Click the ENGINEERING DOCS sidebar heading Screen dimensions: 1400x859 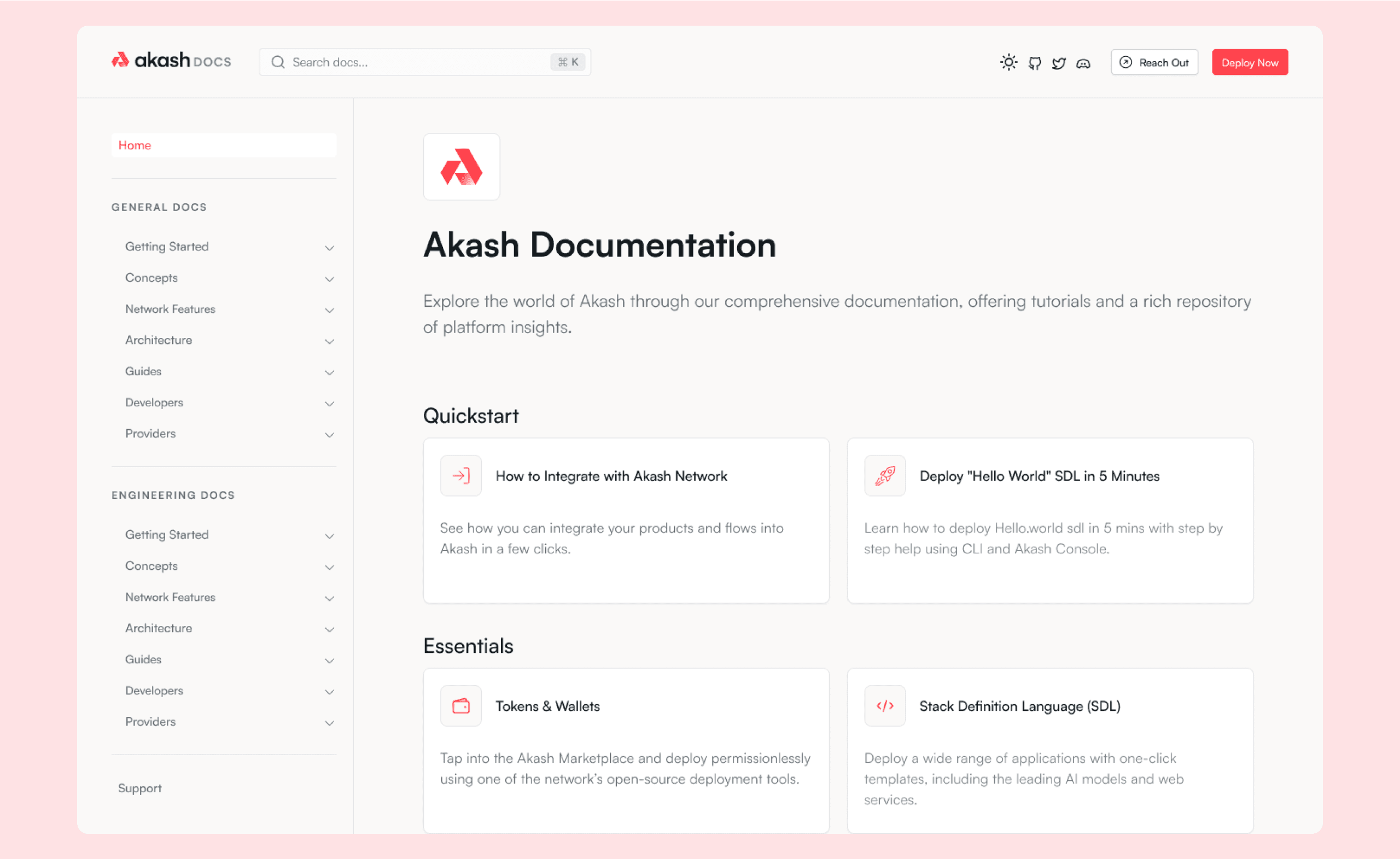pos(173,495)
